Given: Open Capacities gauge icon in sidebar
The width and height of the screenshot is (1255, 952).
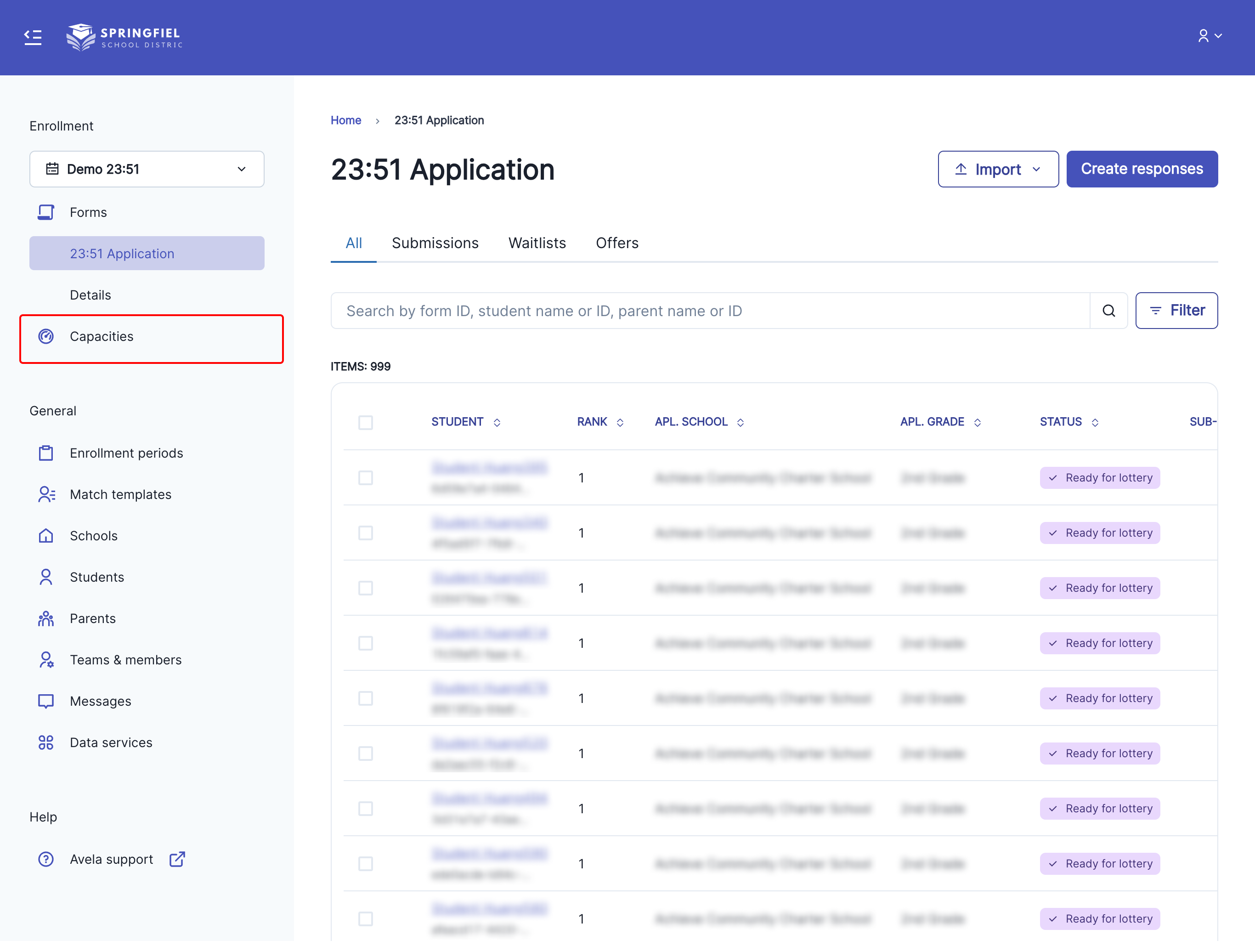Looking at the screenshot, I should tap(46, 336).
